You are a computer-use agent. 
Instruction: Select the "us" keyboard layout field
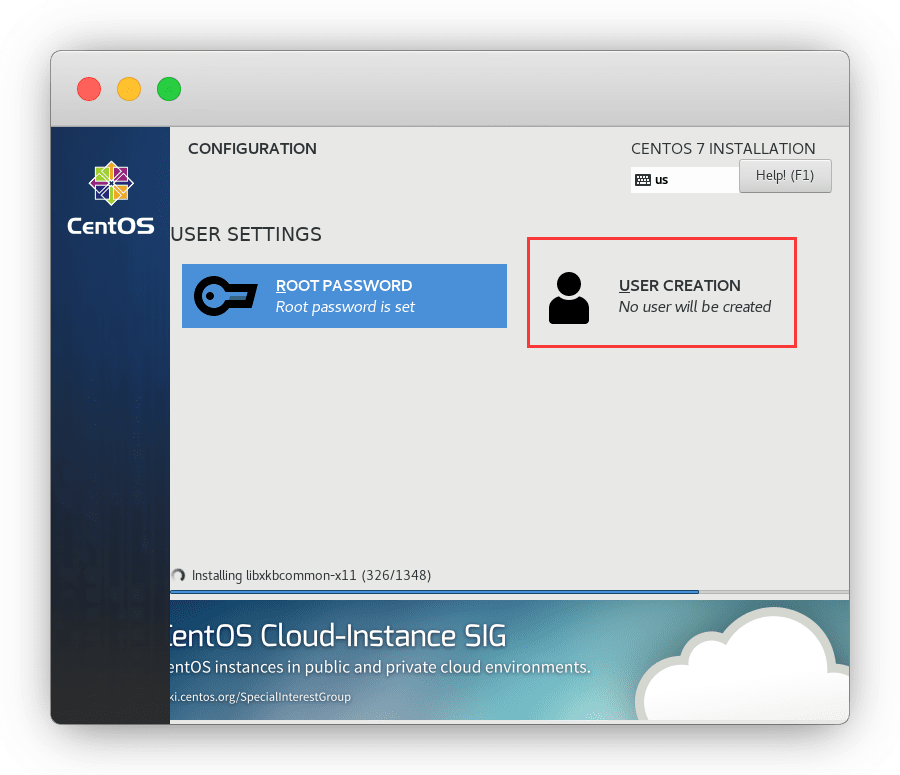pyautogui.click(x=690, y=180)
